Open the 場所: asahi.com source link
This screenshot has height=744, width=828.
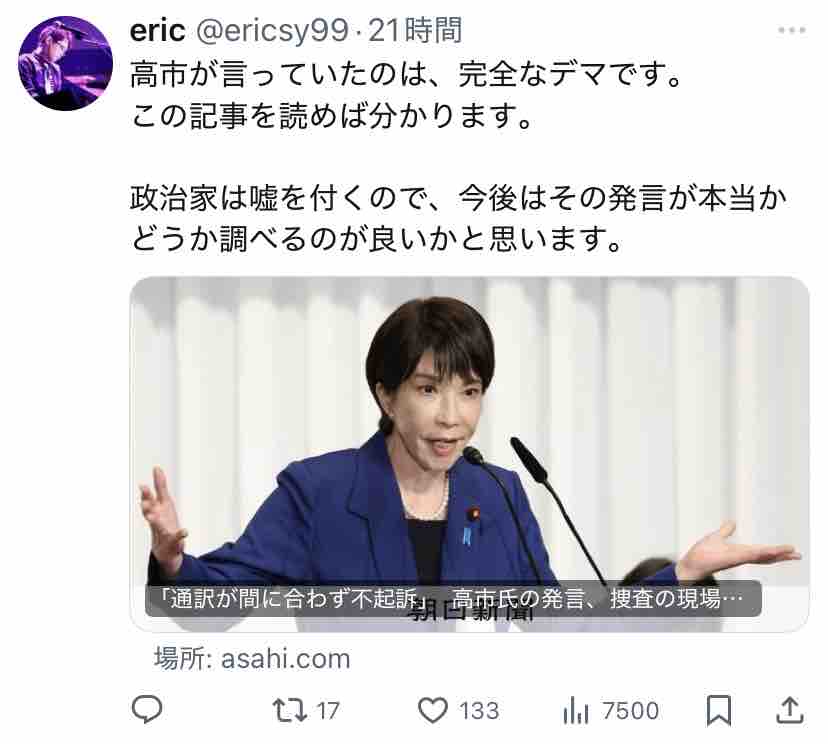252,658
